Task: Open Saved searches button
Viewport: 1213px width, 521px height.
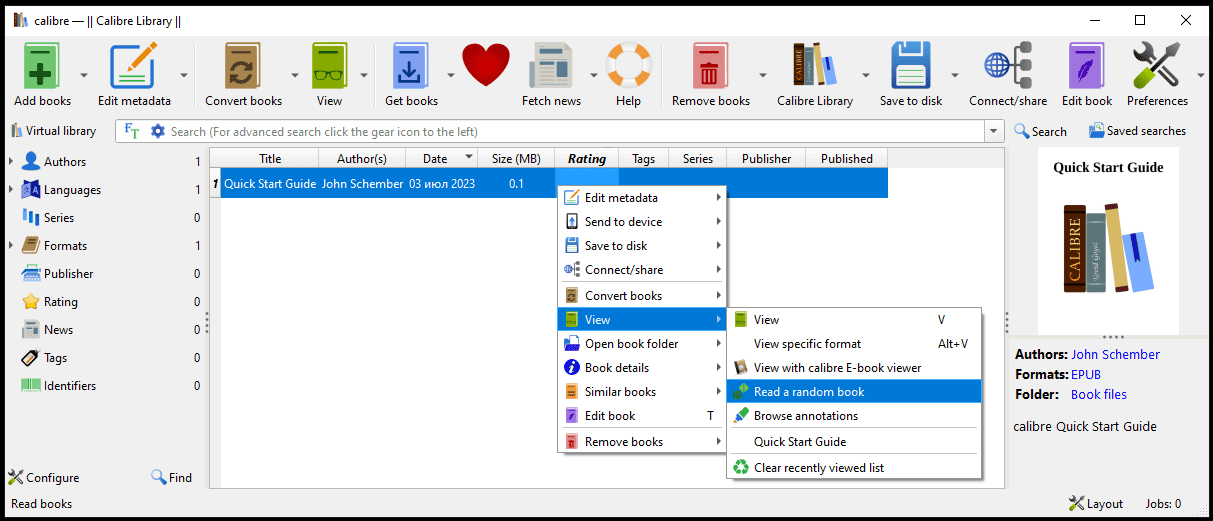Action: pyautogui.click(x=1137, y=131)
